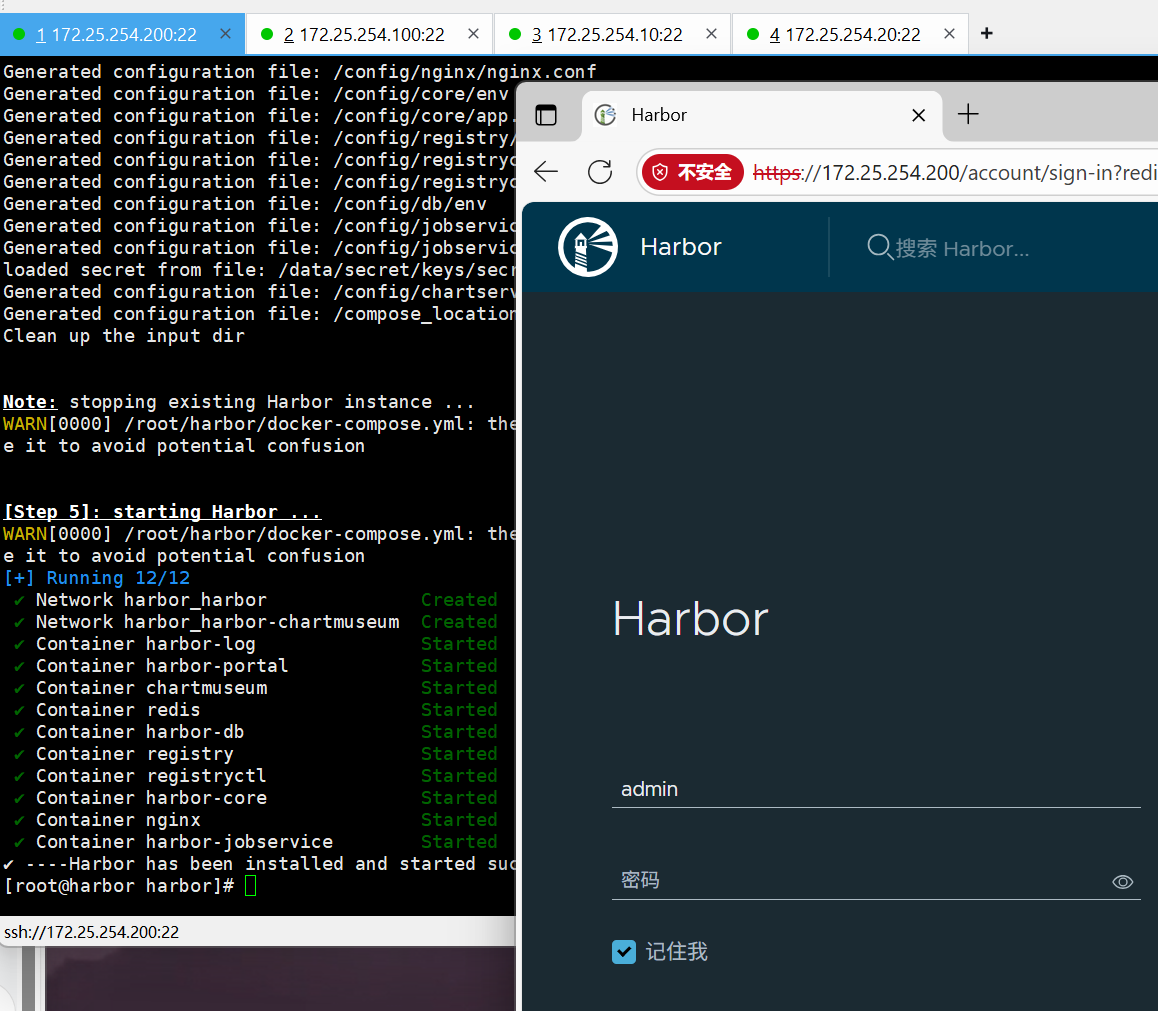Viewport: 1158px width, 1011px height.
Task: Click the 'Note:' underlined text
Action: coord(30,402)
